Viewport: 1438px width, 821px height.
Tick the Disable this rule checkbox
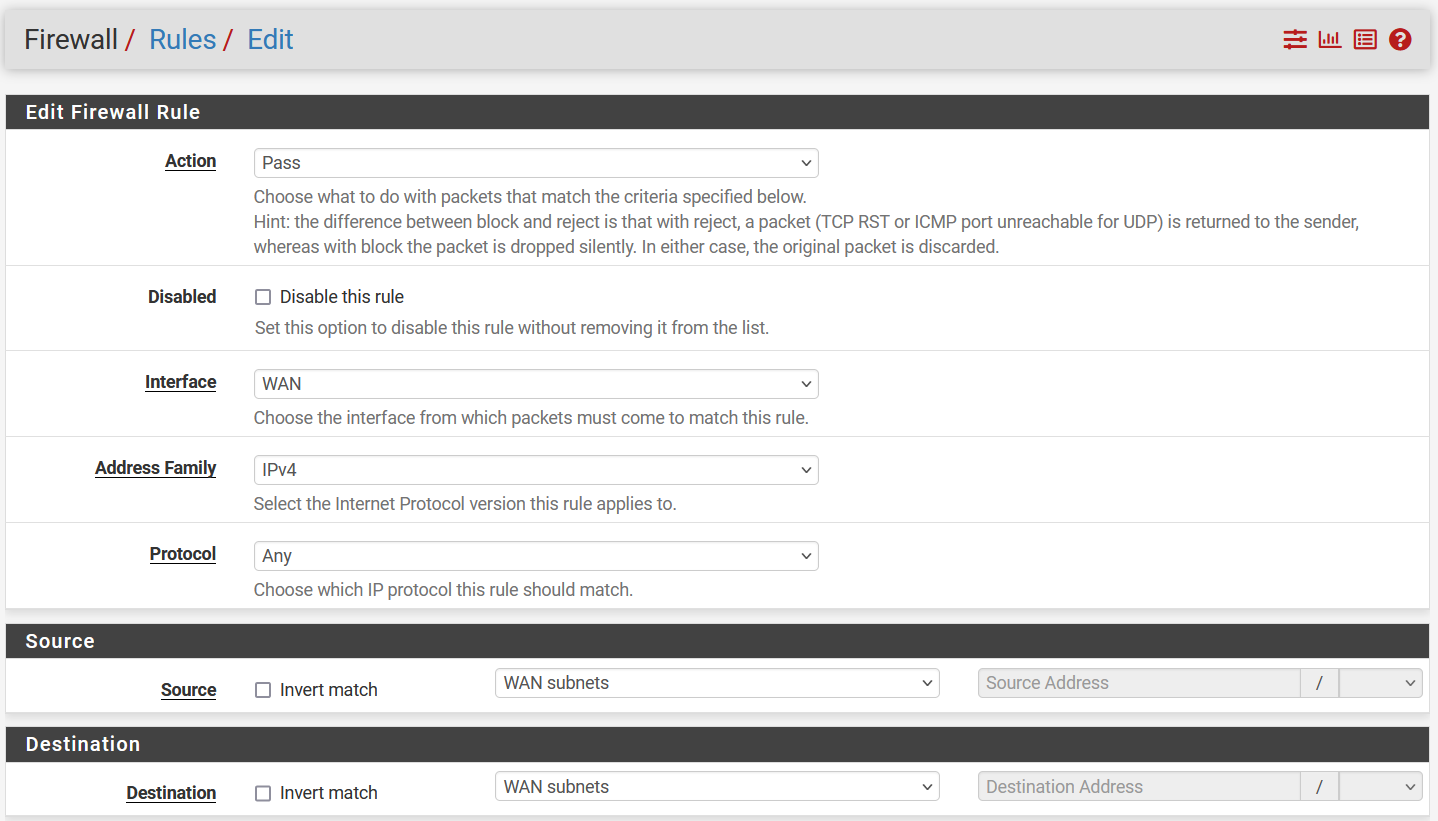click(x=263, y=297)
